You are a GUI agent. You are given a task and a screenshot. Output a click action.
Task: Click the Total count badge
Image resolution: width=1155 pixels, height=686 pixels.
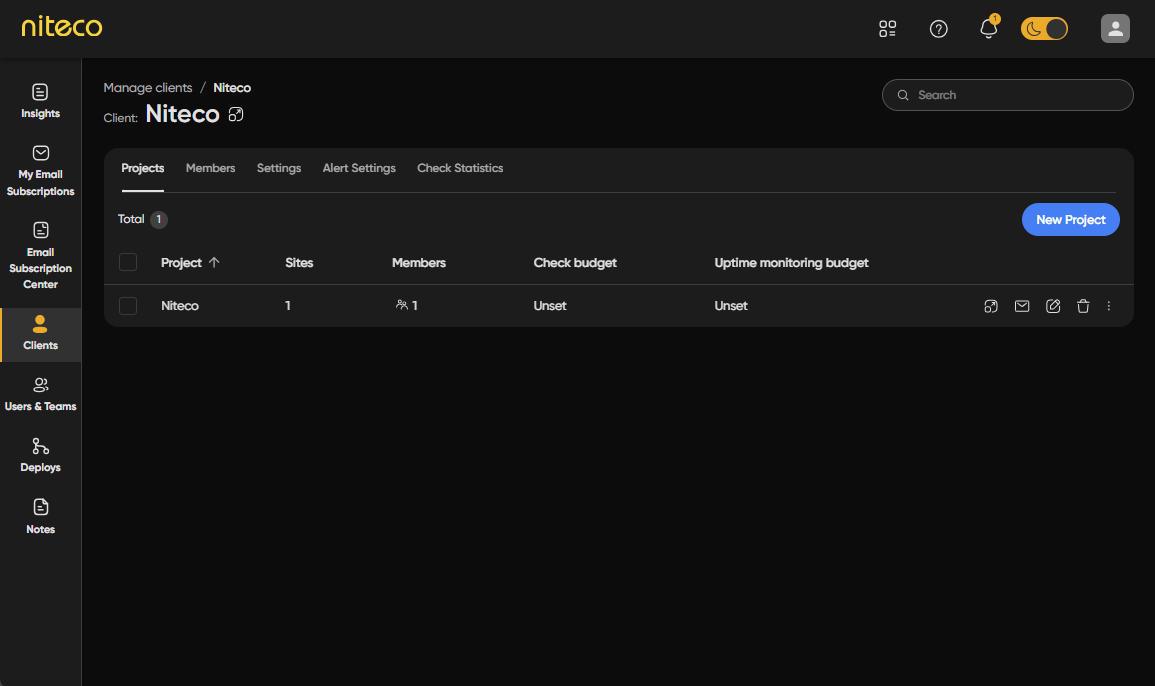(158, 220)
